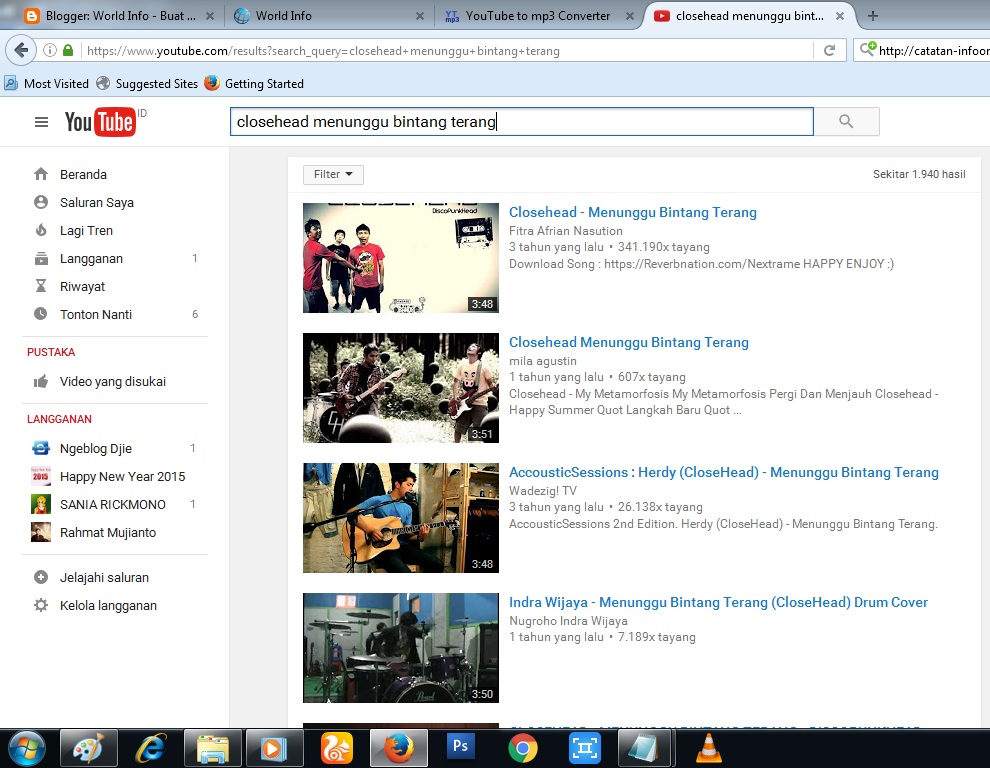The image size is (990, 768).
Task: Open Internet Explorer from the taskbar
Action: click(150, 748)
